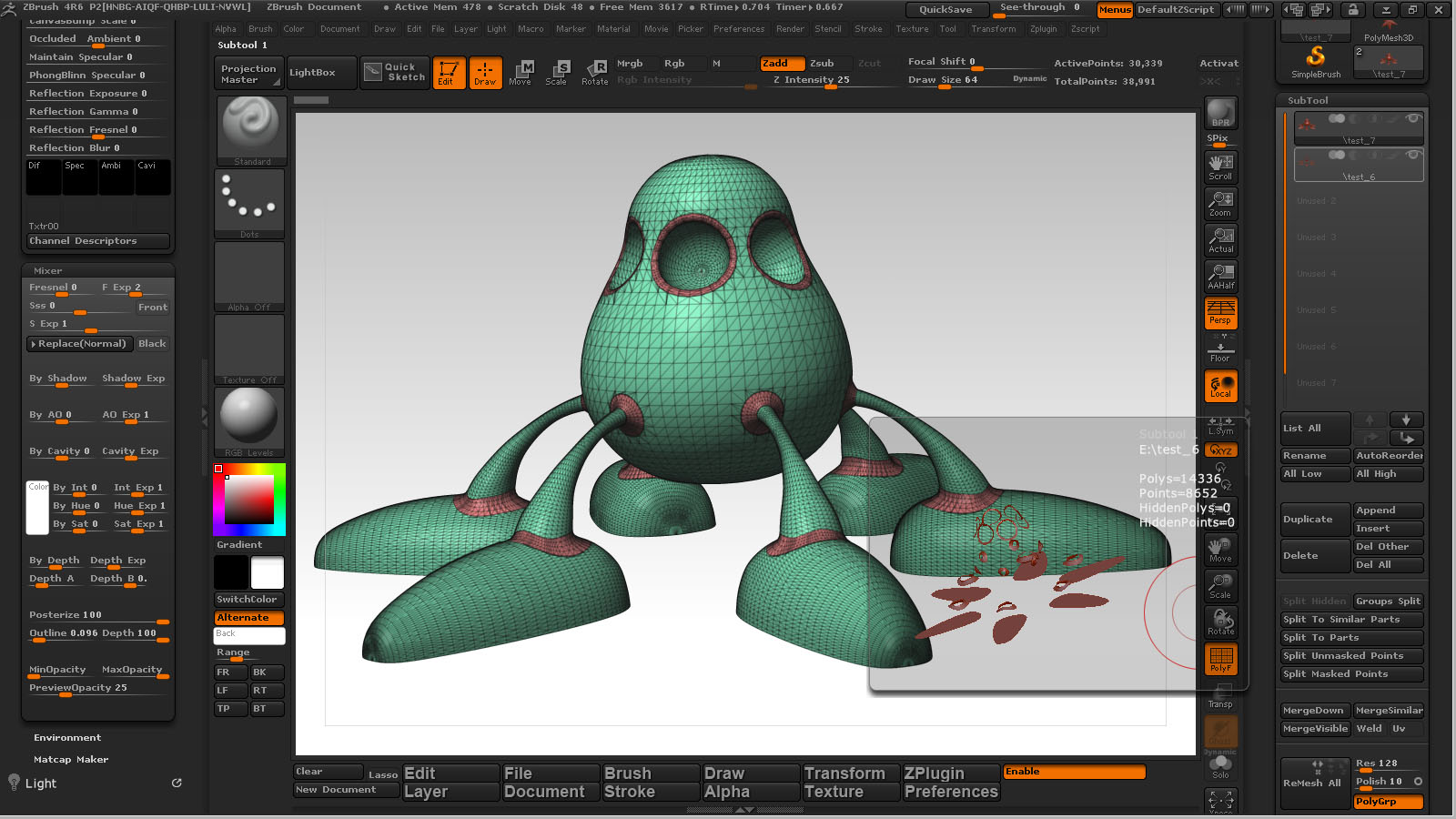Click the MergeDown button

1315,711
